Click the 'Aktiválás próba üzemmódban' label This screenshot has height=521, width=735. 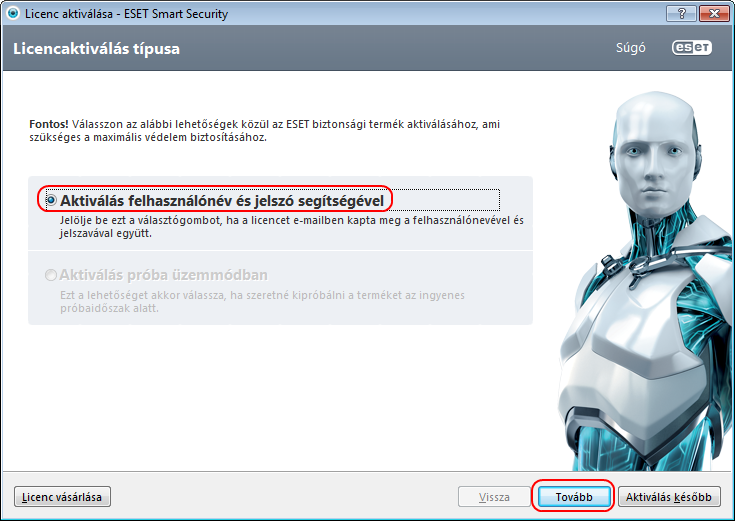tap(164, 275)
